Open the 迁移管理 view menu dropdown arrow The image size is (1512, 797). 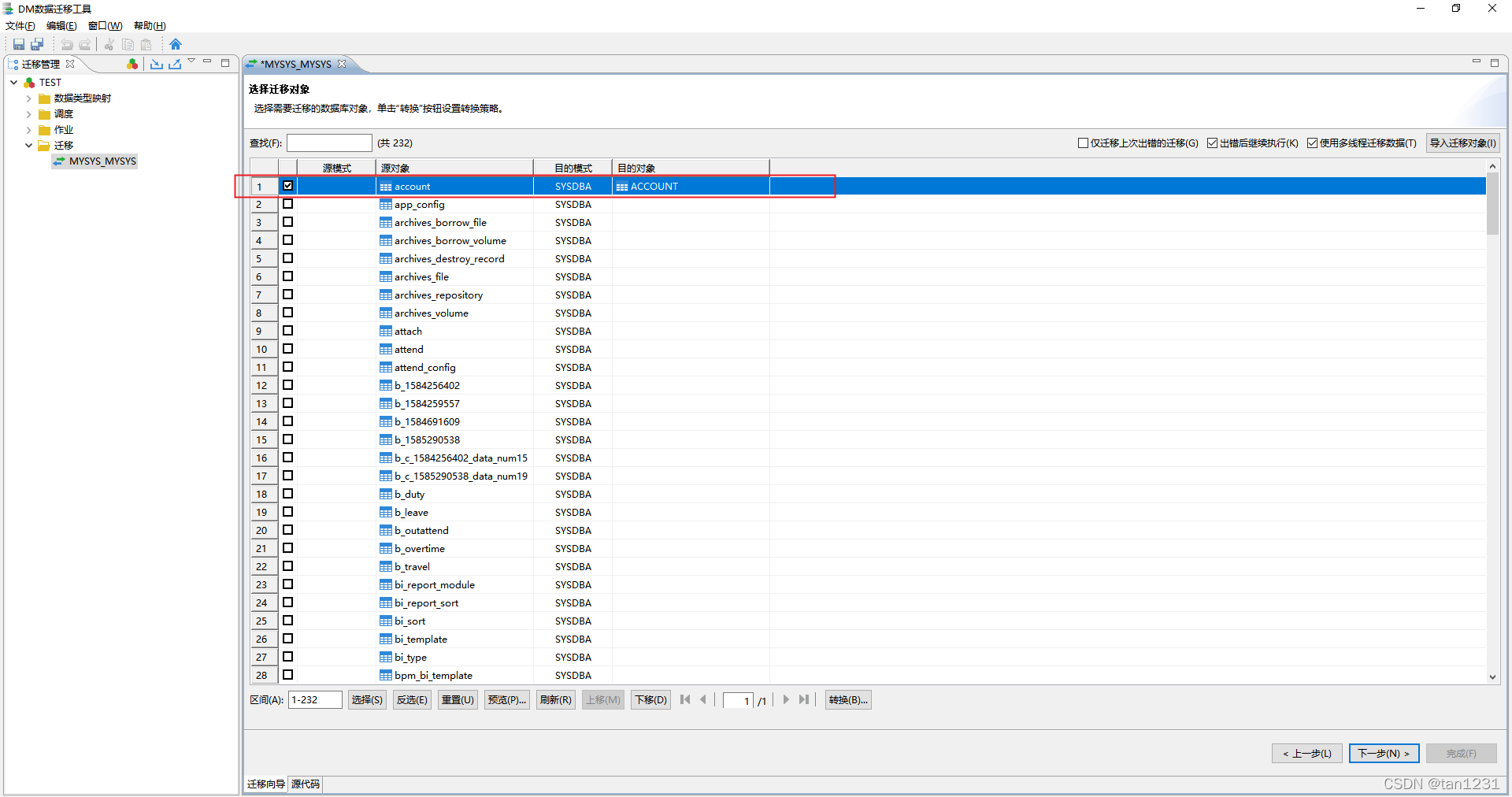click(191, 61)
